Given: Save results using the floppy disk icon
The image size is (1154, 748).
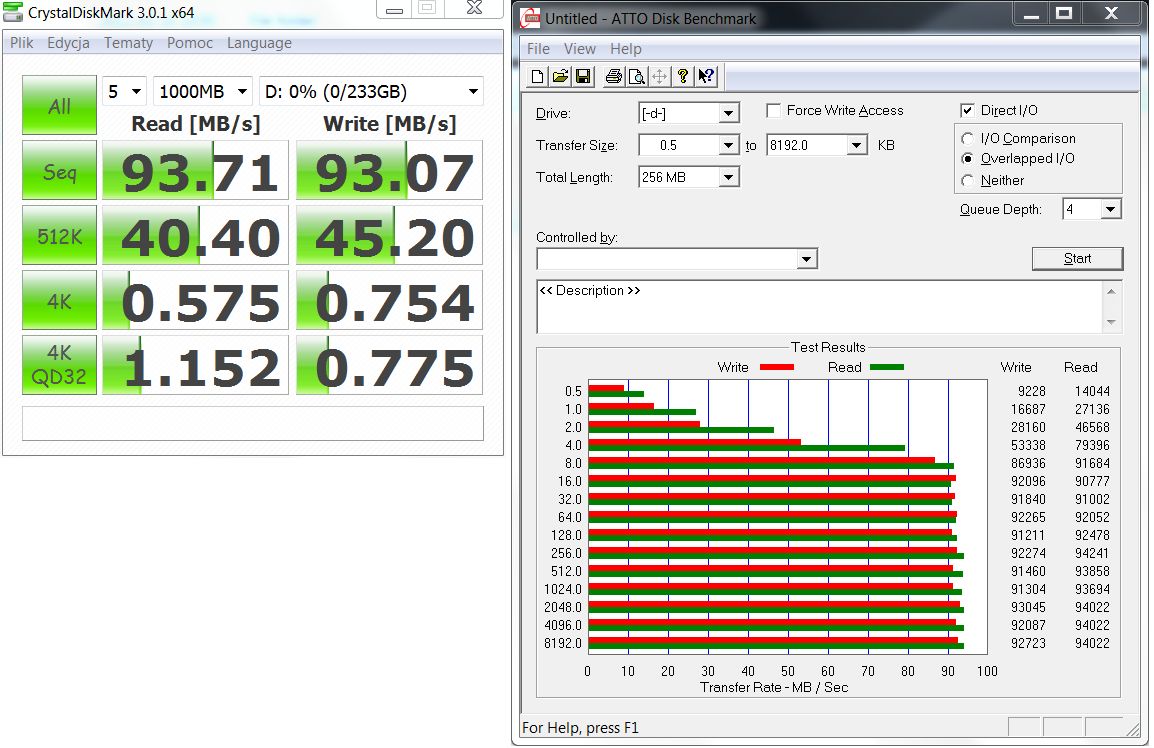Looking at the screenshot, I should (584, 77).
